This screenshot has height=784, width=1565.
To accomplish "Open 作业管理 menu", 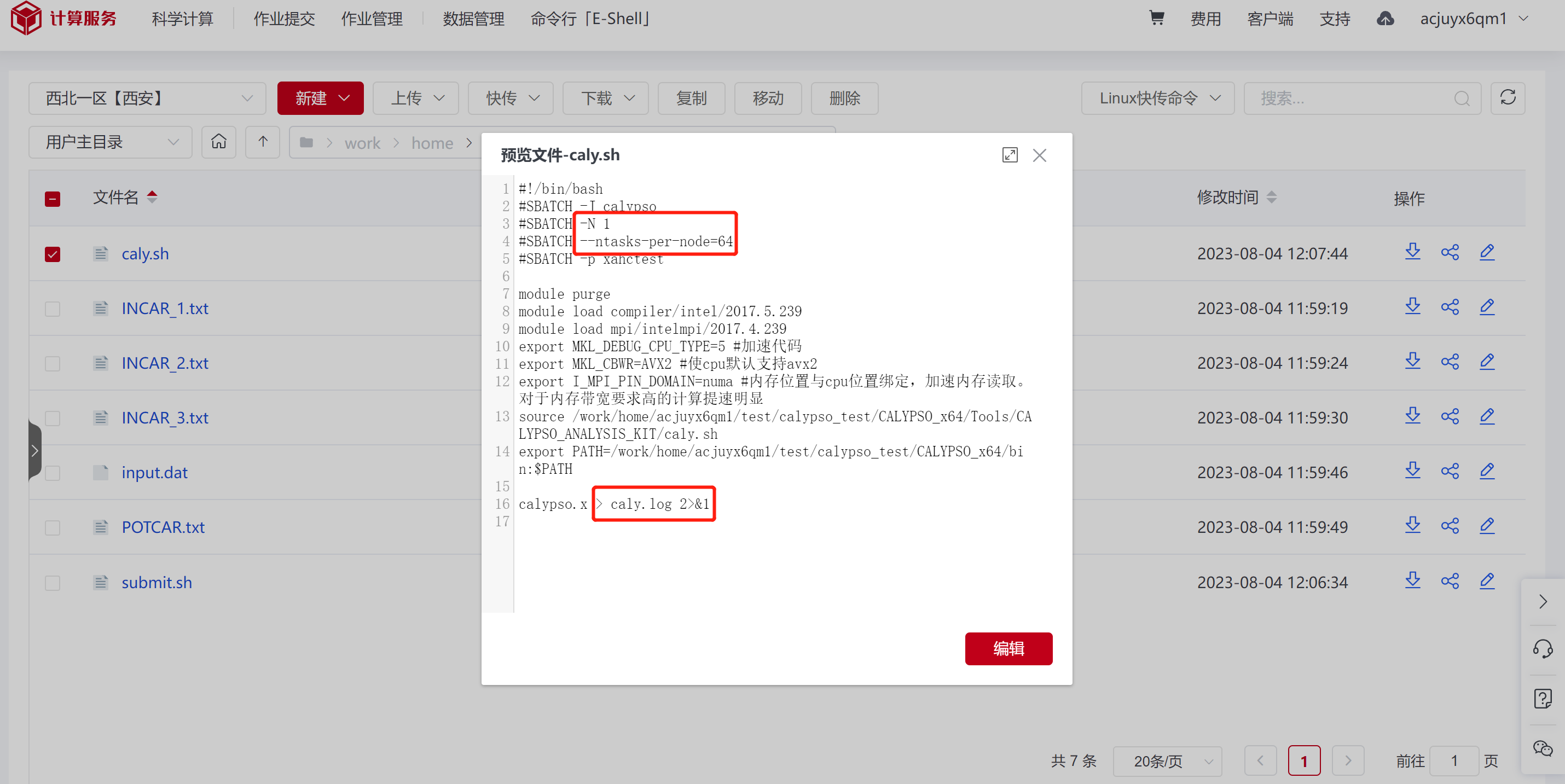I will pyautogui.click(x=372, y=18).
